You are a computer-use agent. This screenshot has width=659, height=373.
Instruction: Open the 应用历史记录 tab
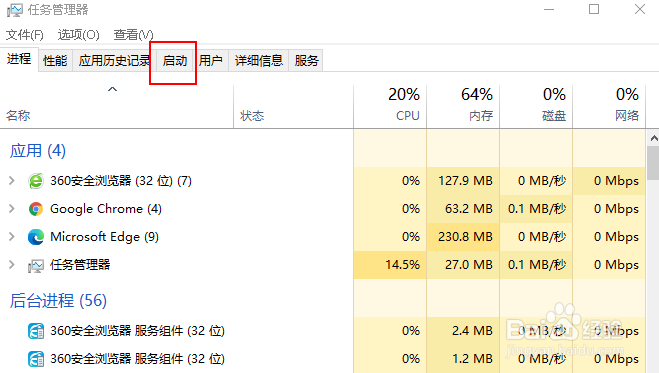tap(114, 61)
